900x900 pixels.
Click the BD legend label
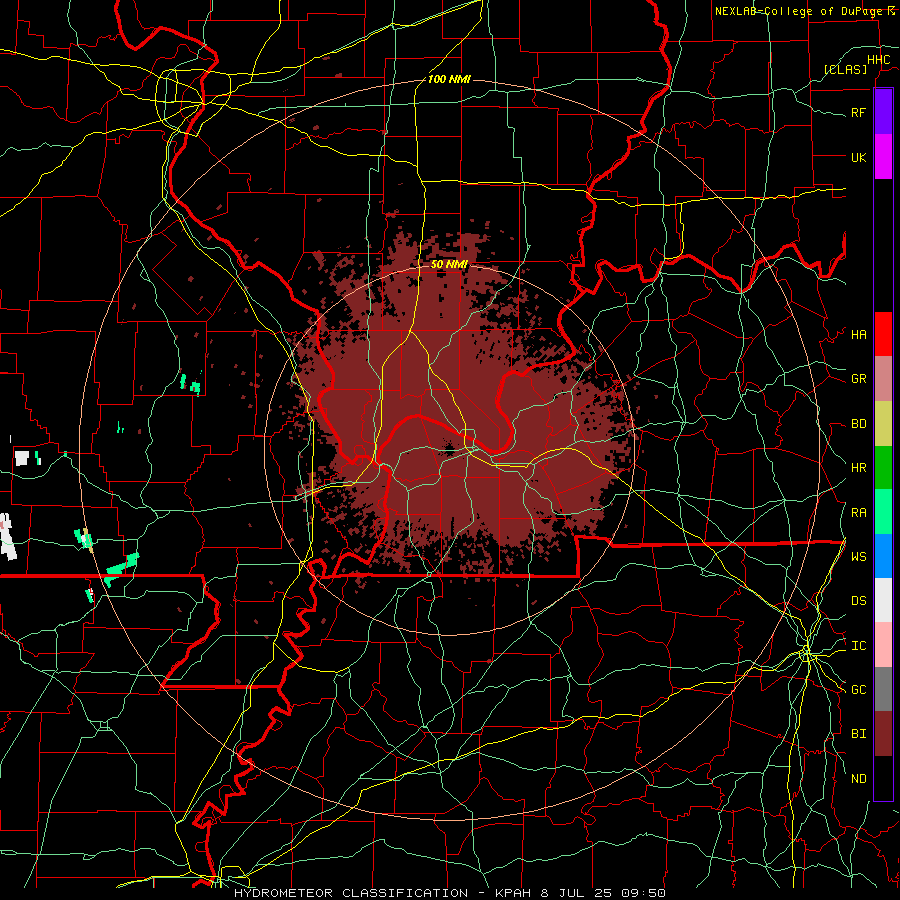[858, 424]
